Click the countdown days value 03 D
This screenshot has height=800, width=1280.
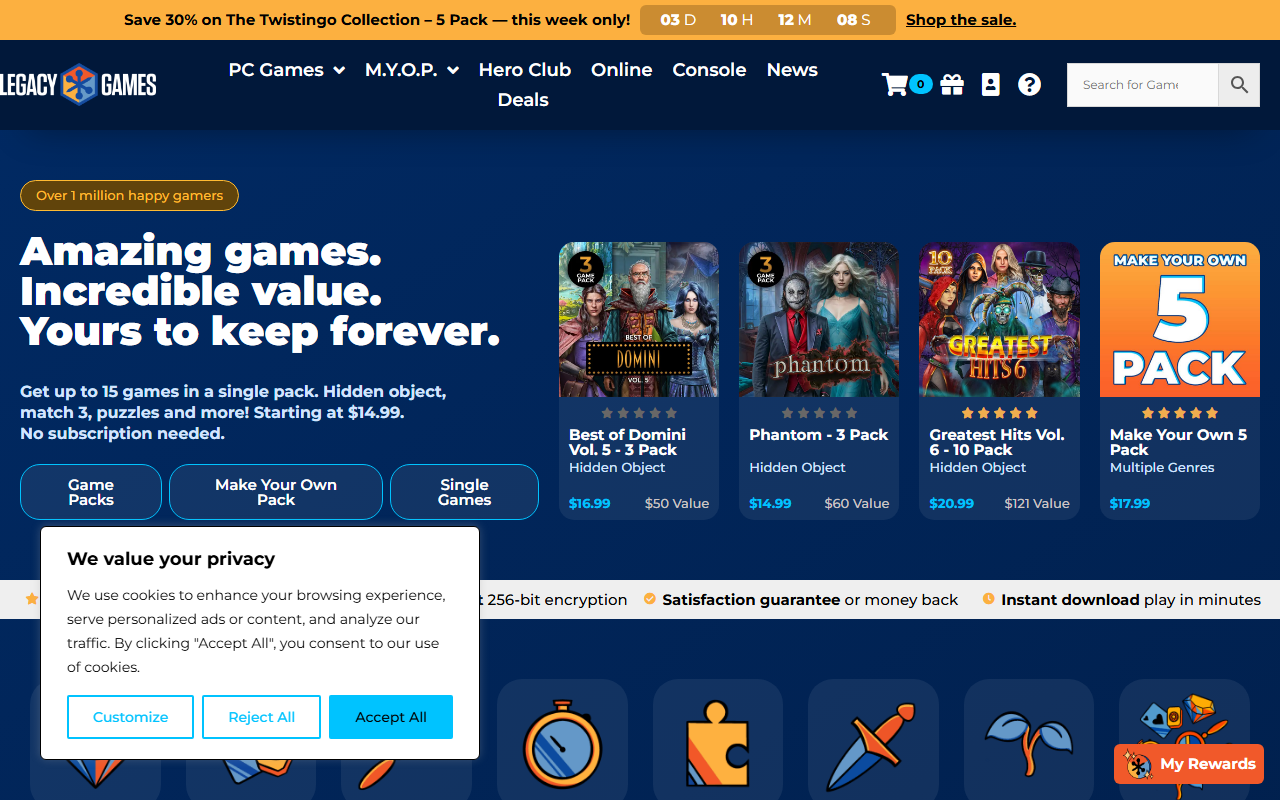(678, 20)
